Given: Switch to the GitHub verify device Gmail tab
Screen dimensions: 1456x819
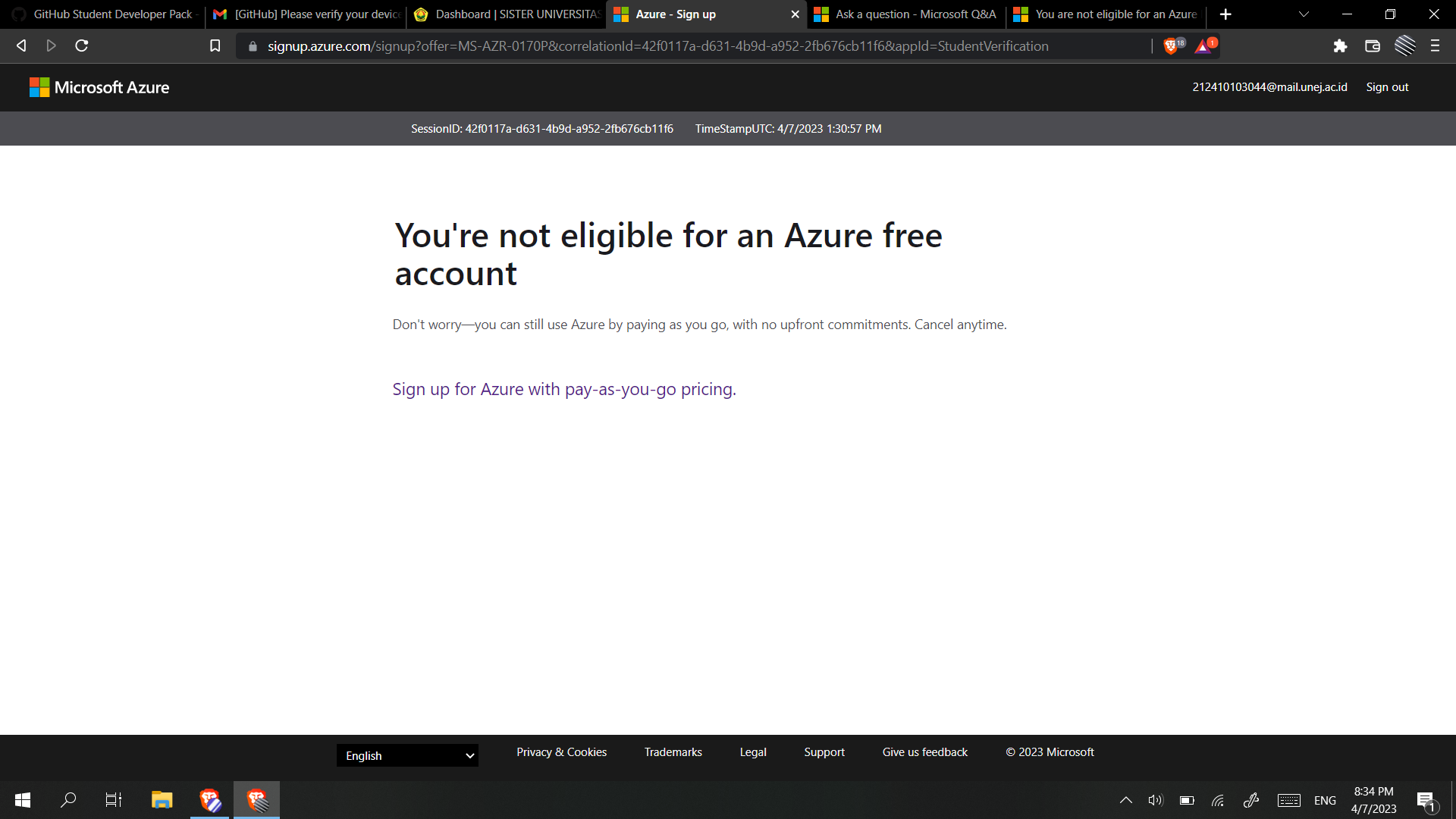Looking at the screenshot, I should tap(306, 14).
